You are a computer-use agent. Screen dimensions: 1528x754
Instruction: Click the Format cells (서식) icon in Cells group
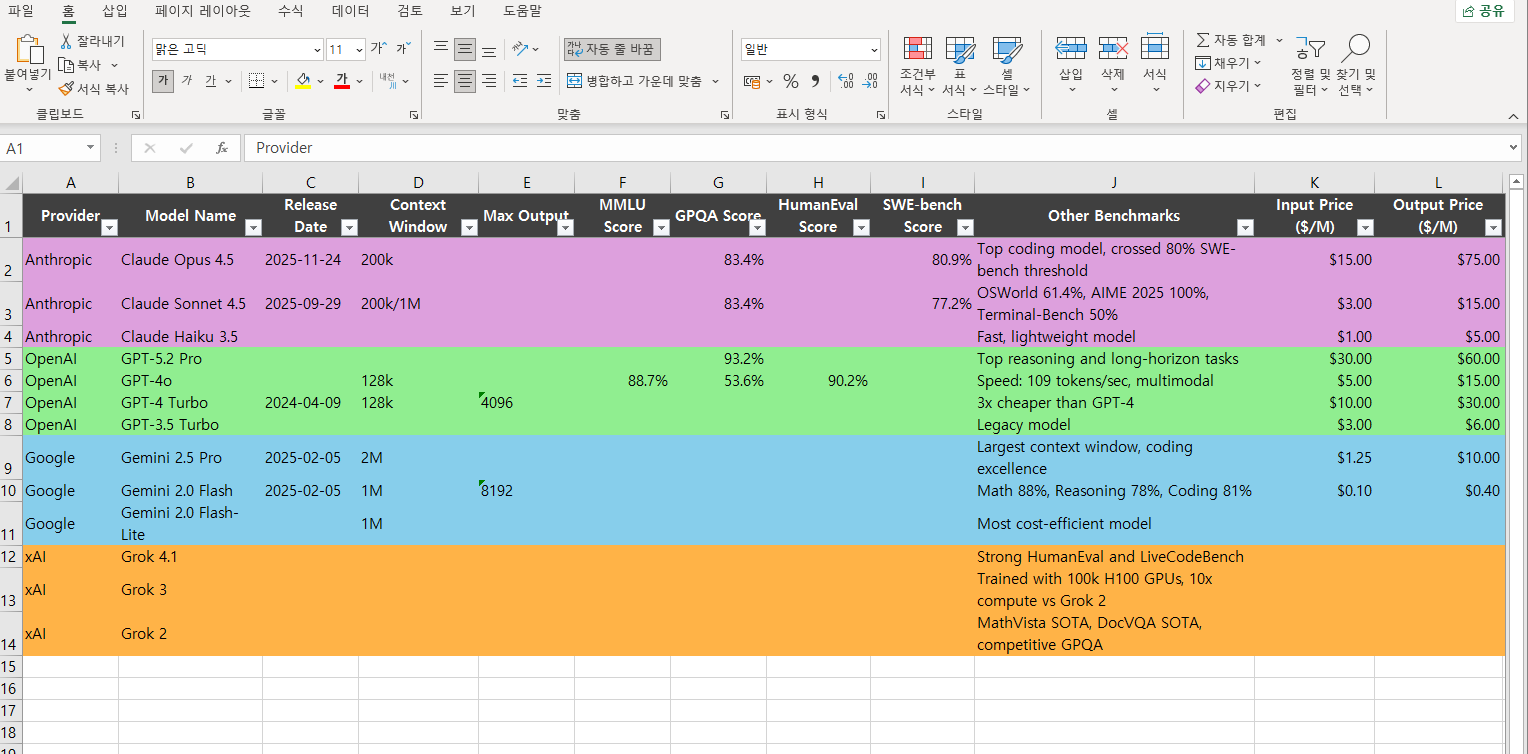point(1155,48)
